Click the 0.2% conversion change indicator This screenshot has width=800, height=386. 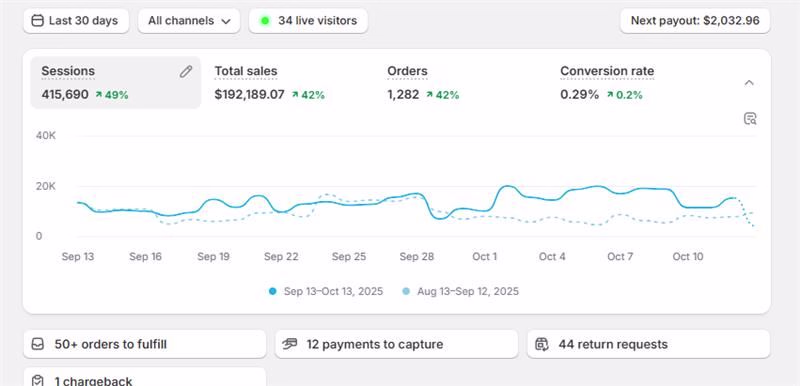click(x=624, y=95)
